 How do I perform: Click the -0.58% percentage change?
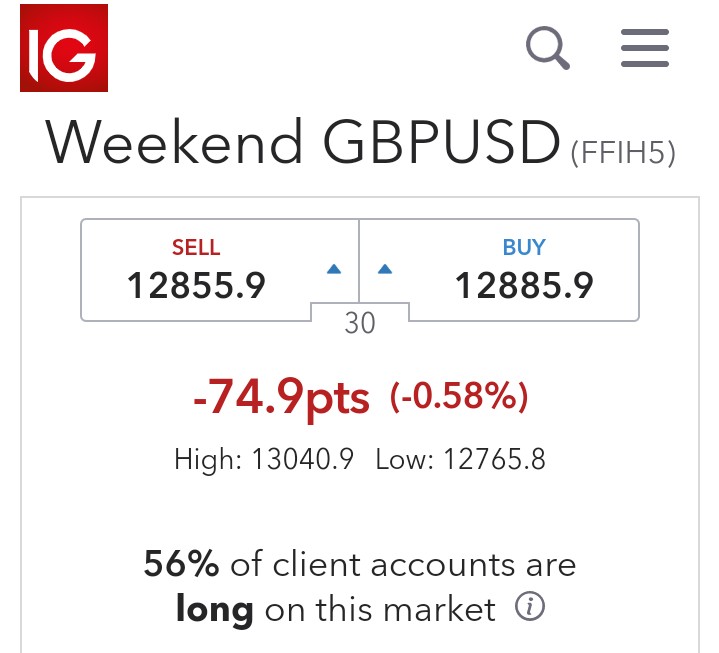coord(459,396)
